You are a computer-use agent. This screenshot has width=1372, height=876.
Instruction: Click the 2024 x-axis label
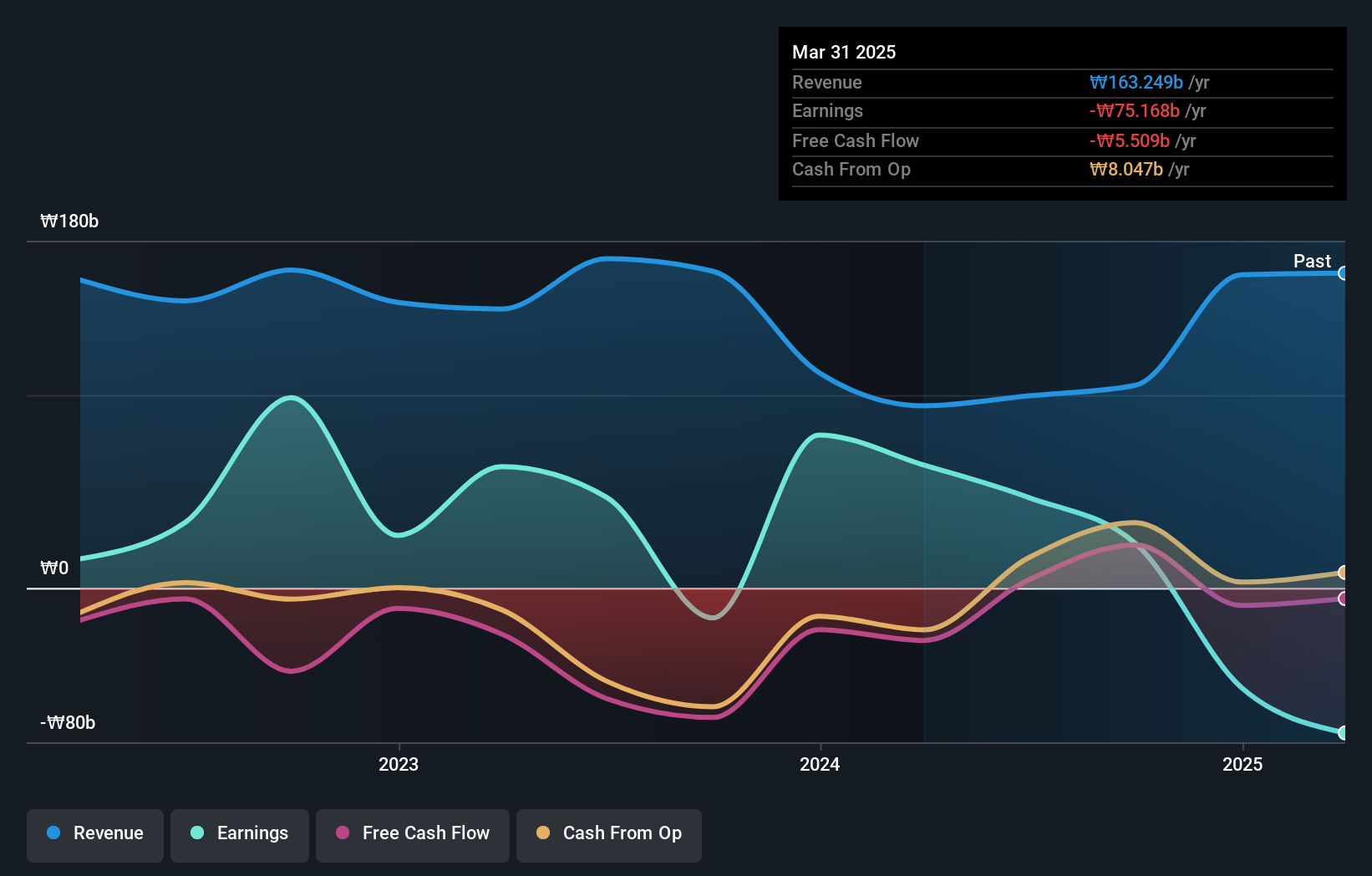pos(820,765)
